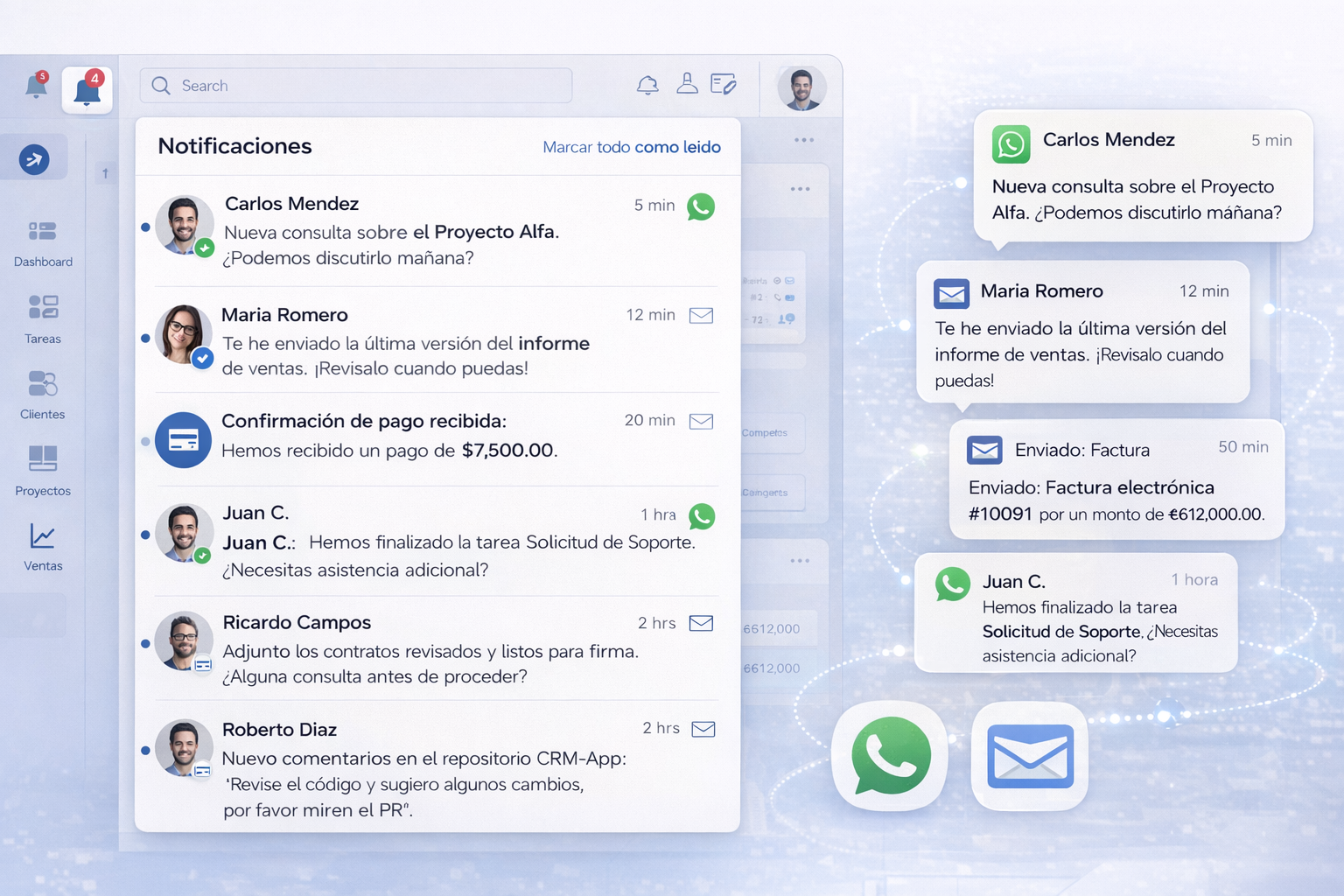
Task: Open the contacts person icon in top toolbar
Action: (x=687, y=84)
